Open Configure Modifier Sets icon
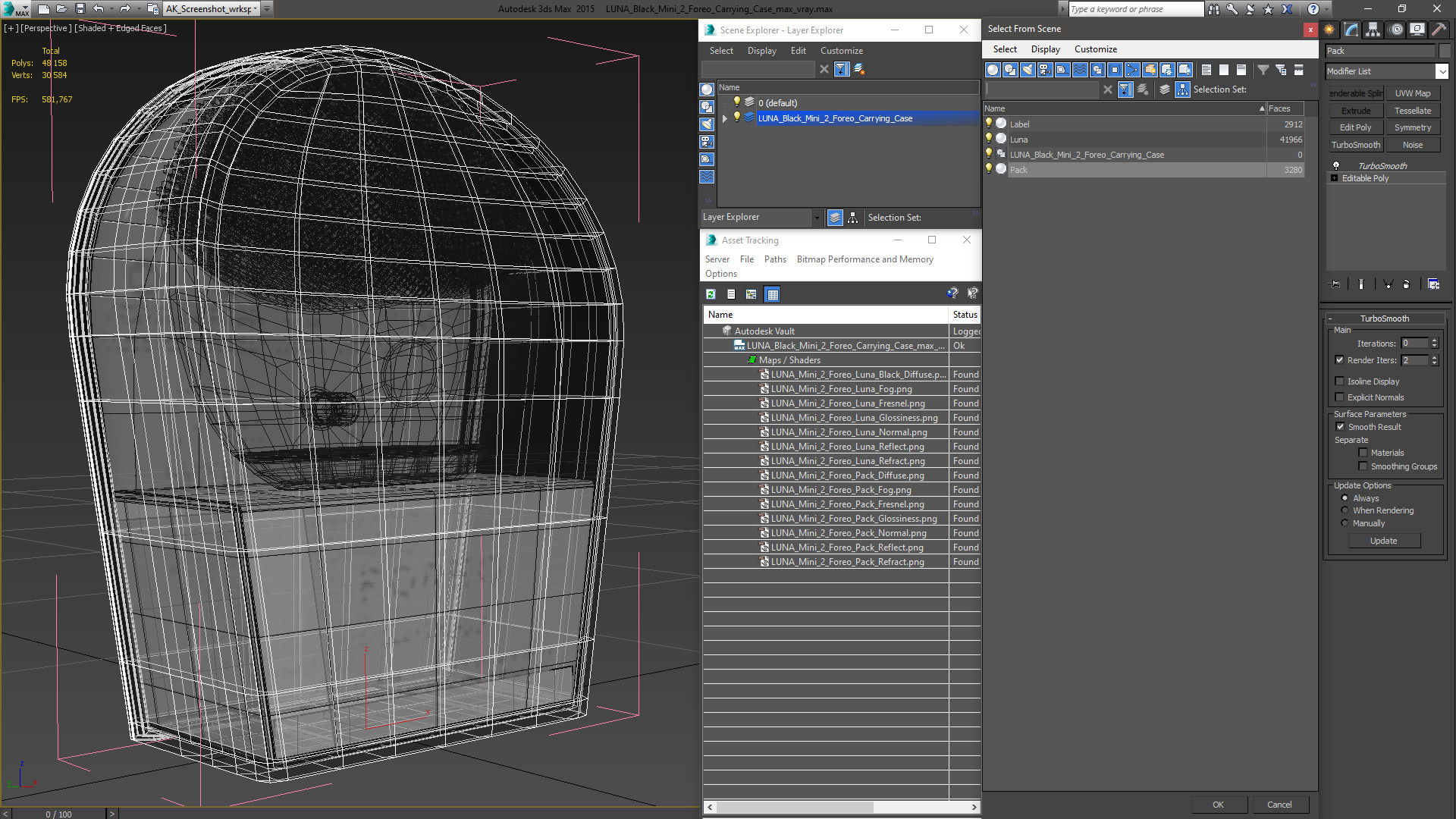Image resolution: width=1456 pixels, height=819 pixels. pyautogui.click(x=1433, y=284)
